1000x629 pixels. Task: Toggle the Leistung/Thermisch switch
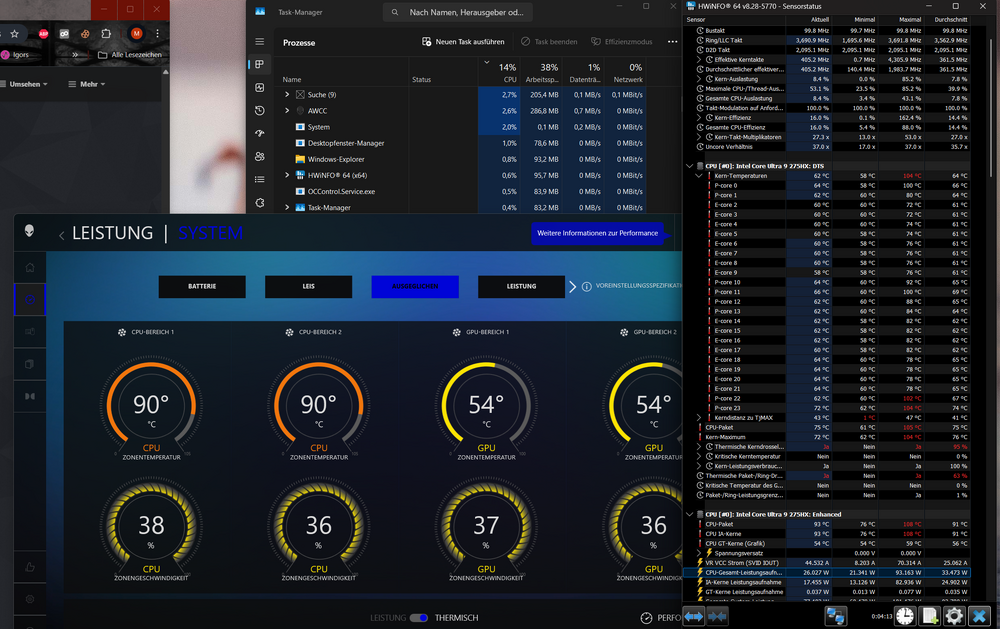click(x=419, y=618)
